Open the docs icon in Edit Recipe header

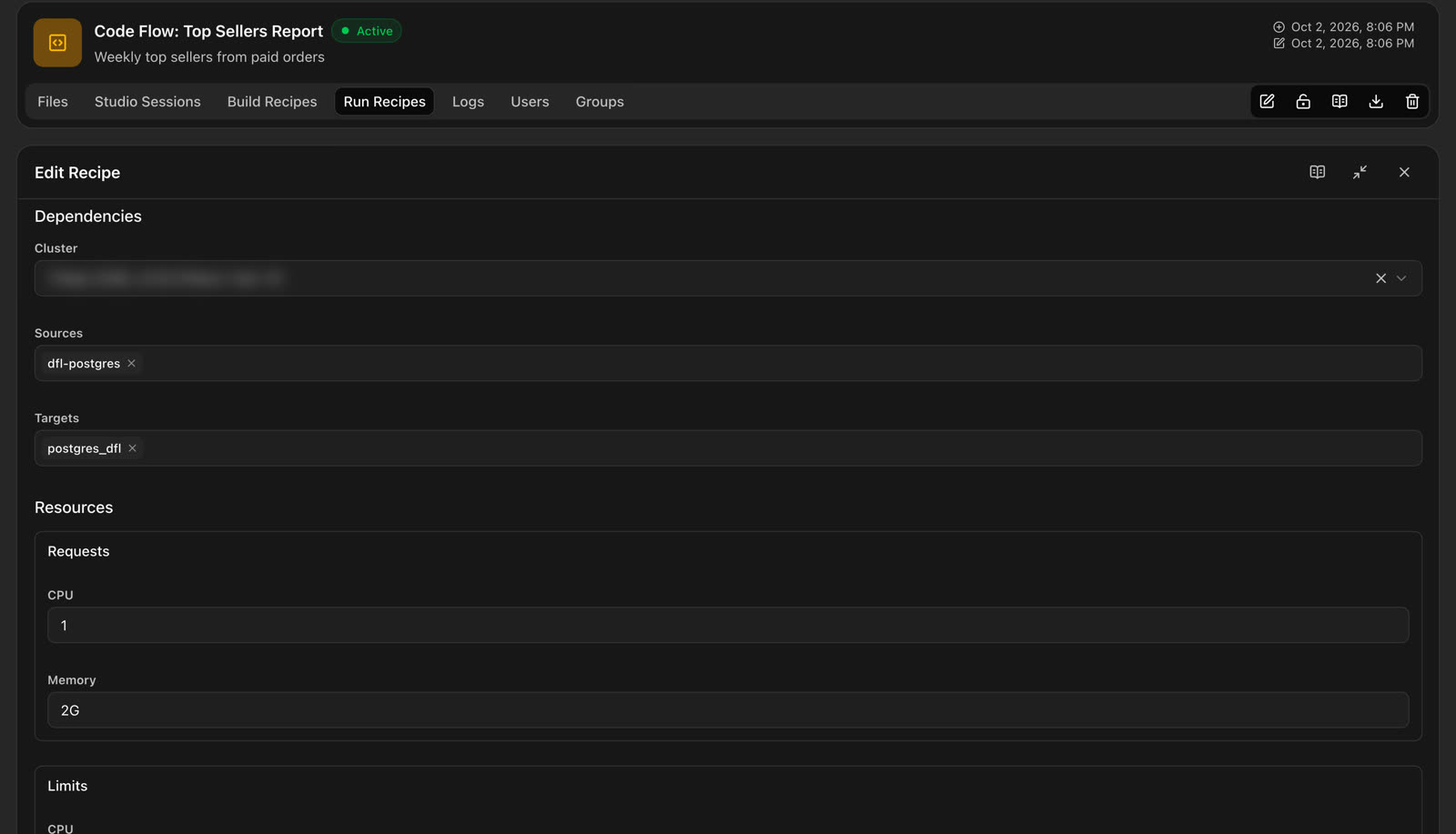pos(1317,172)
